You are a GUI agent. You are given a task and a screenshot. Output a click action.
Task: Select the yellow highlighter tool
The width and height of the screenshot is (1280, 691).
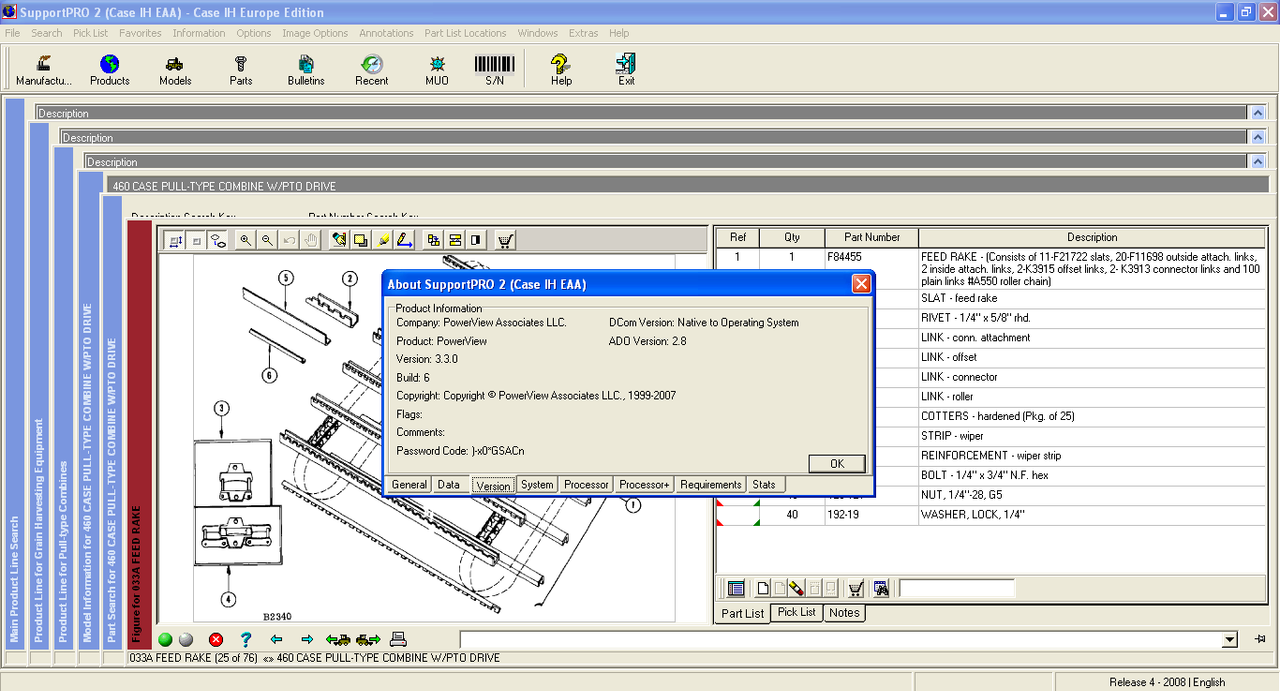point(383,240)
